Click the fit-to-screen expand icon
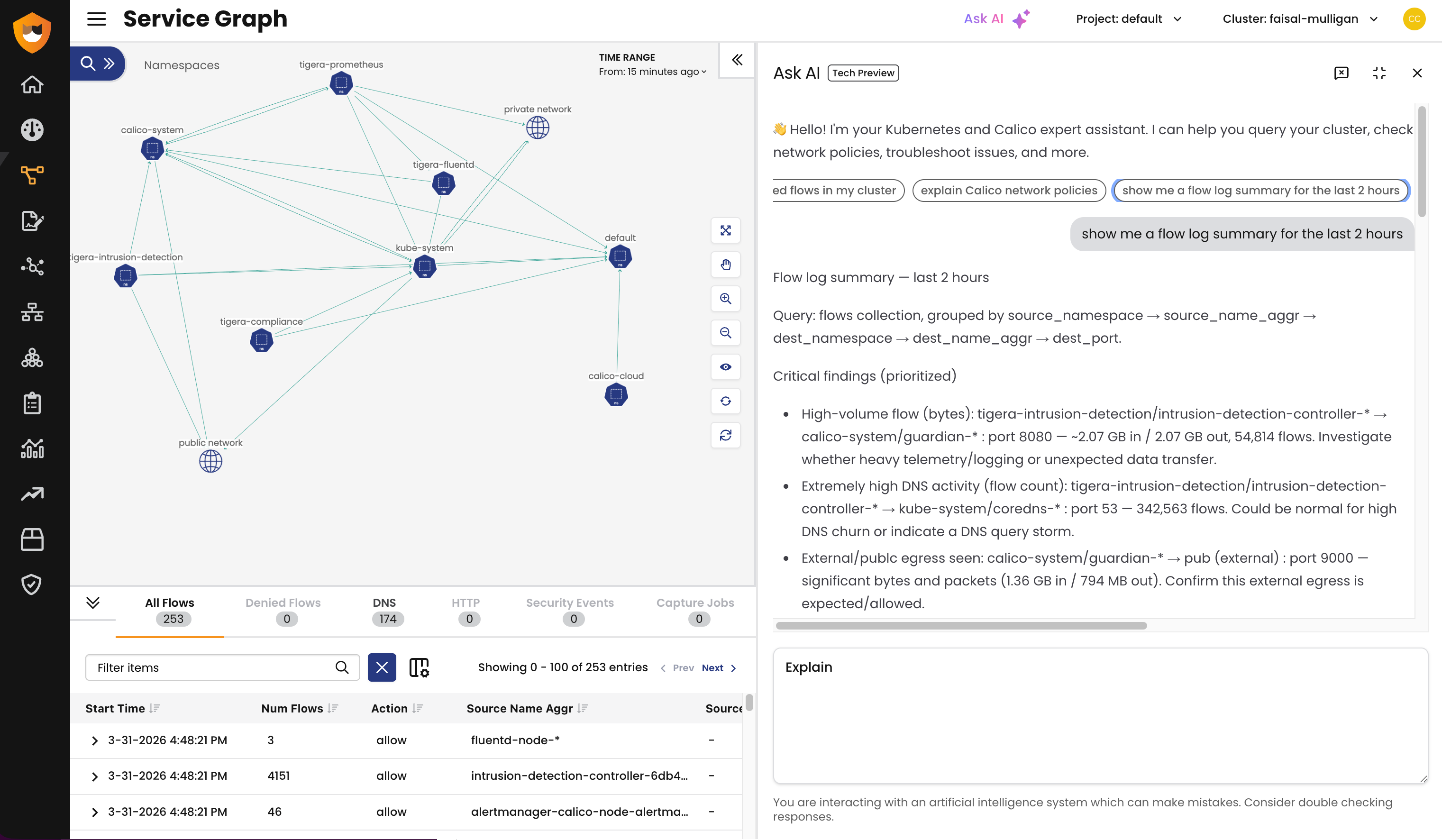Viewport: 1442px width, 840px height. coord(725,230)
